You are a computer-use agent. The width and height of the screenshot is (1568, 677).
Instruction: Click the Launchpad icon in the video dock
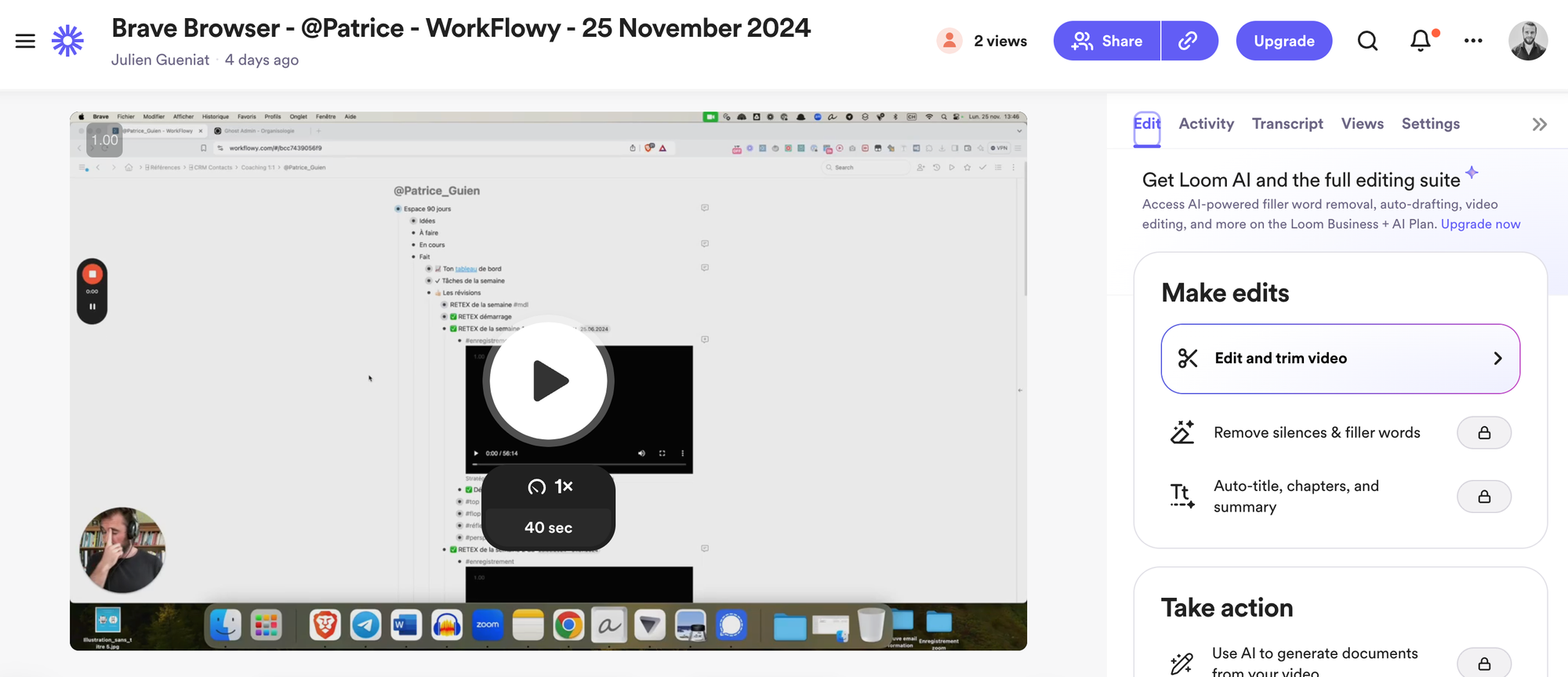(267, 625)
